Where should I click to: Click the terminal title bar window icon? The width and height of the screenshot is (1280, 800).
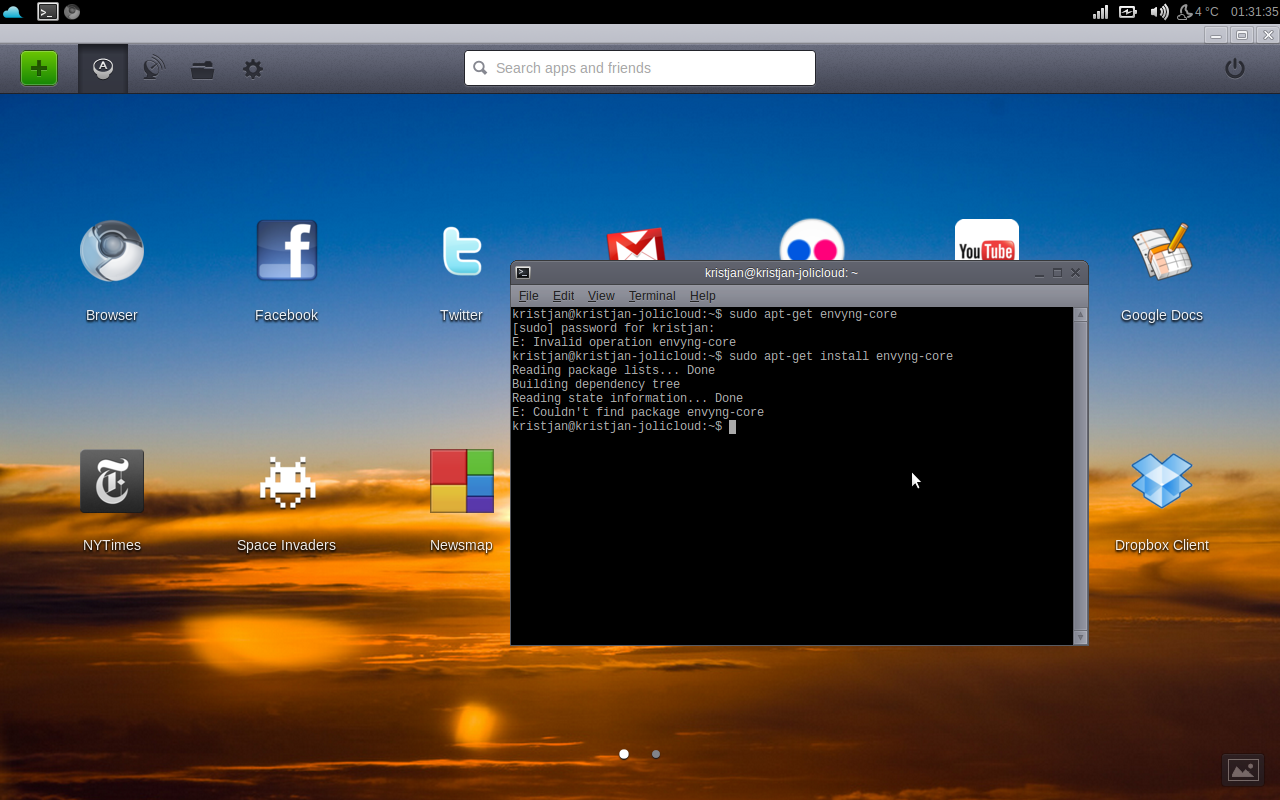[523, 273]
